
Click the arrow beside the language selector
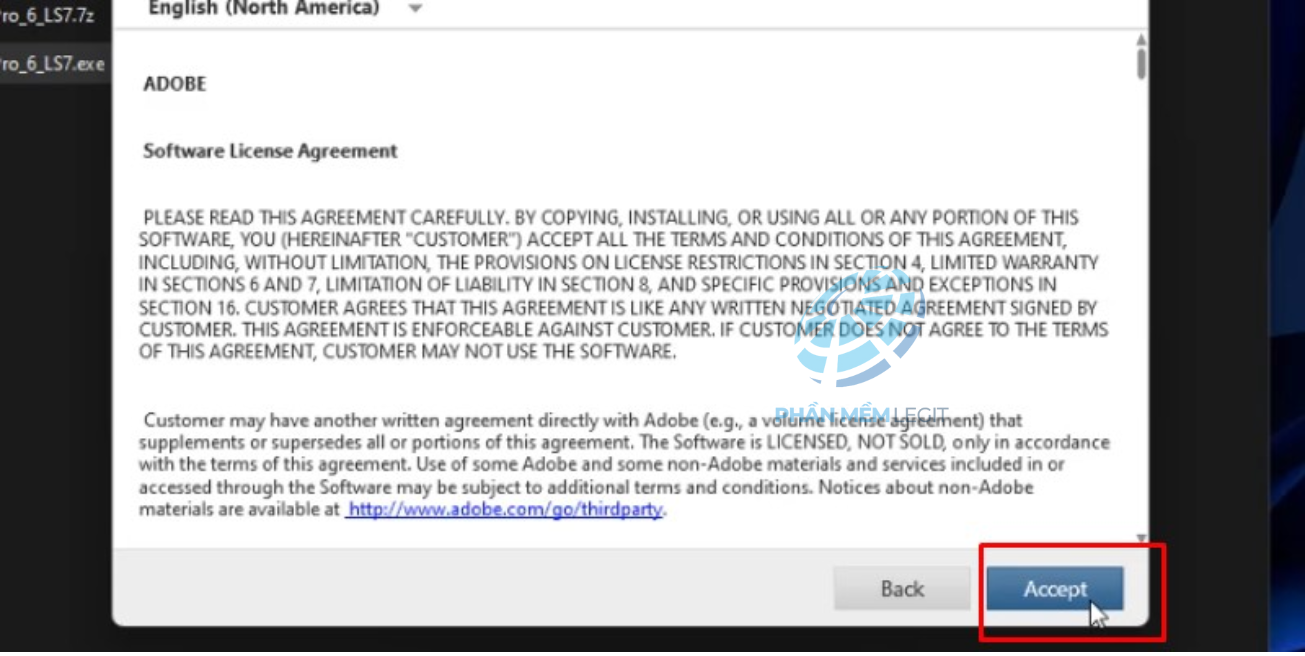[415, 9]
